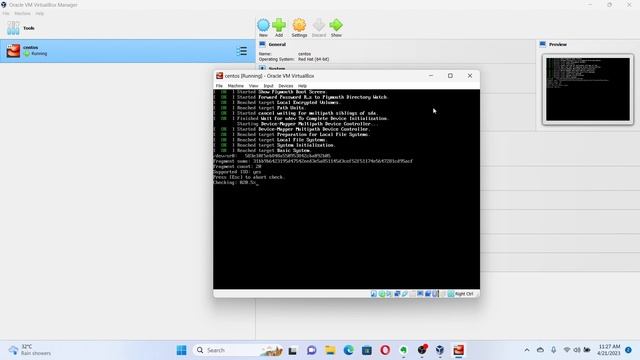Click the Add machine green plus icon
Image resolution: width=640 pixels, height=360 pixels.
(279, 25)
